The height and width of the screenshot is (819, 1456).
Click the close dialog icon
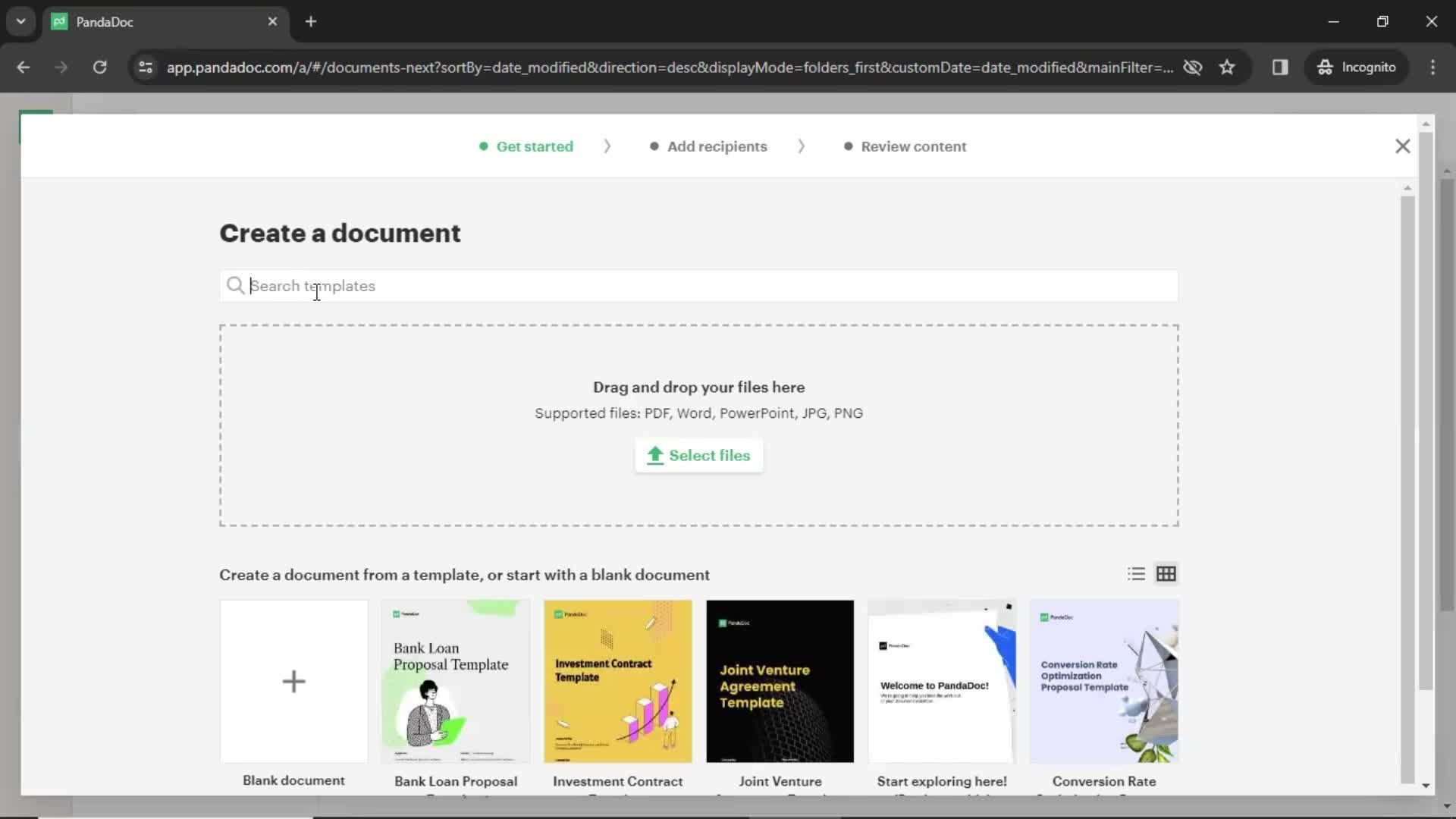[x=1403, y=146]
